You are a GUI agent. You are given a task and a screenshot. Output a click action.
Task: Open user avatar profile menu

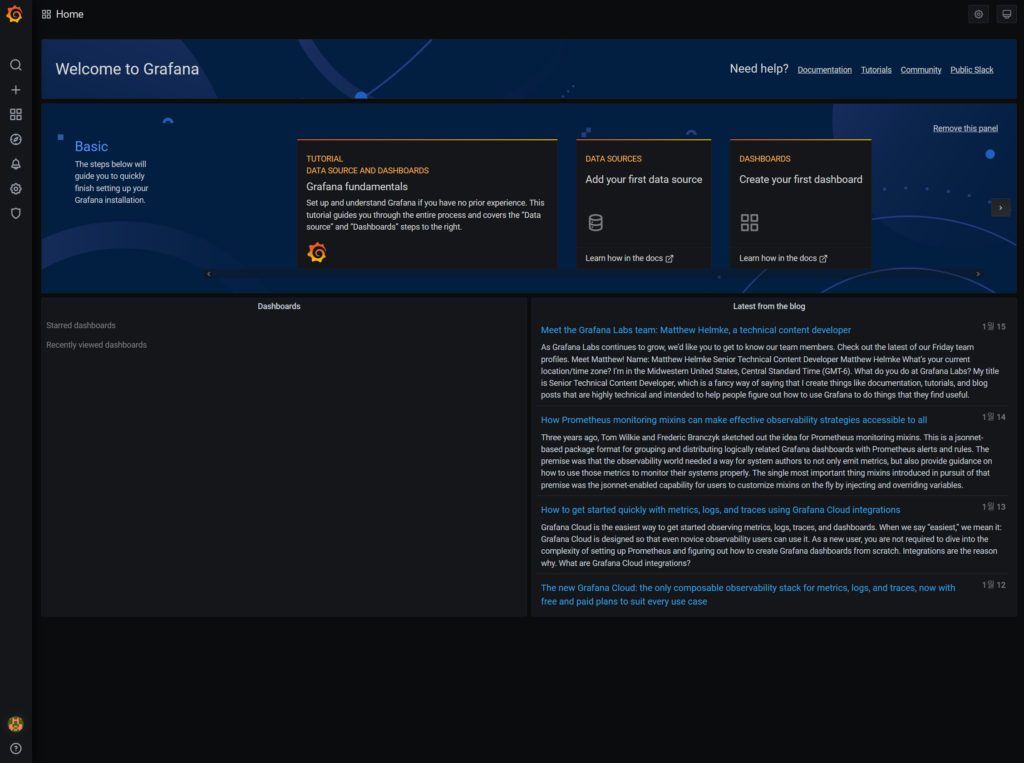pos(16,724)
